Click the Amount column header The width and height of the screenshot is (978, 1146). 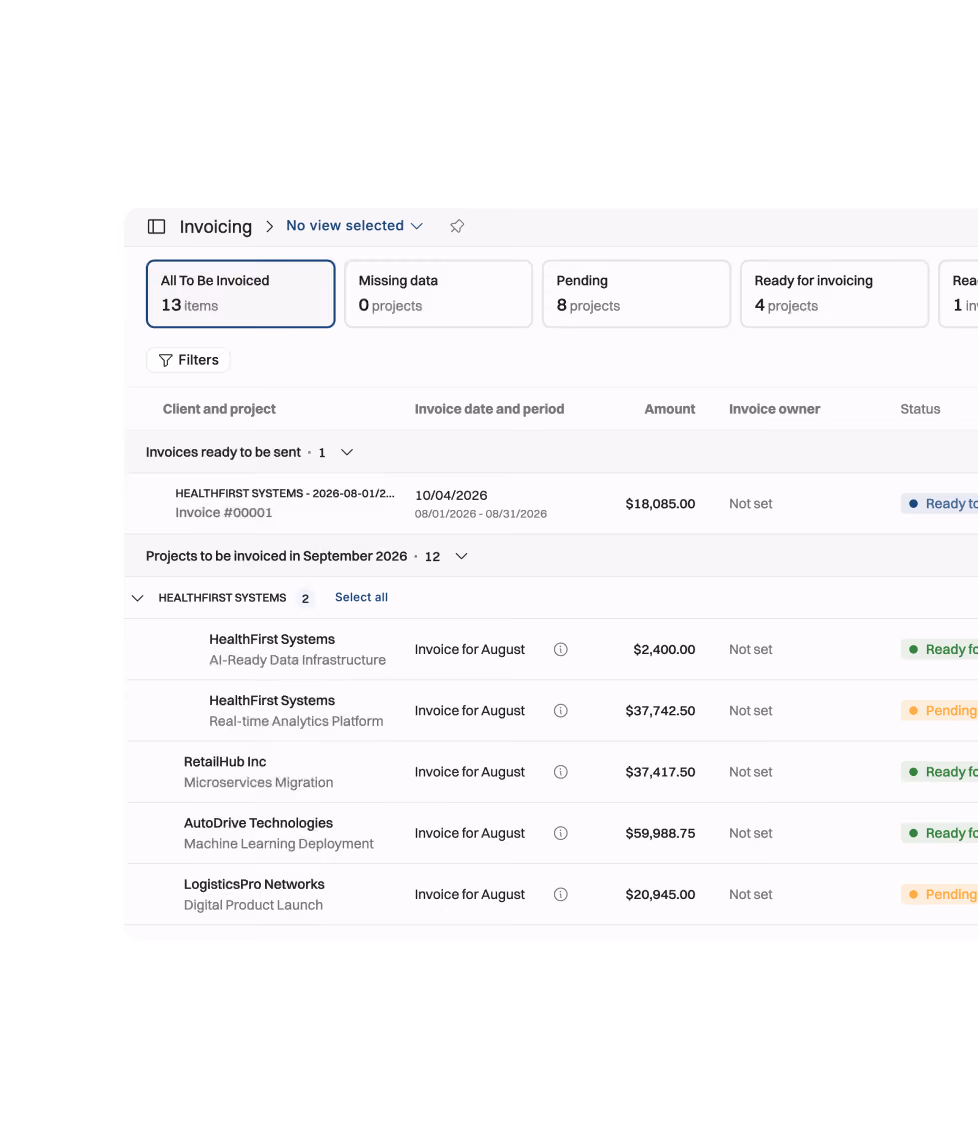click(x=670, y=410)
